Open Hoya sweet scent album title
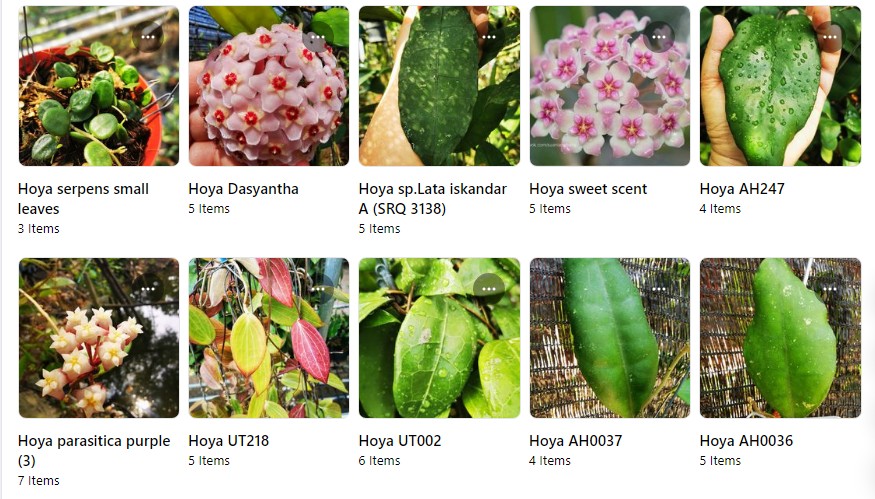This screenshot has height=499, width=875. pos(588,189)
